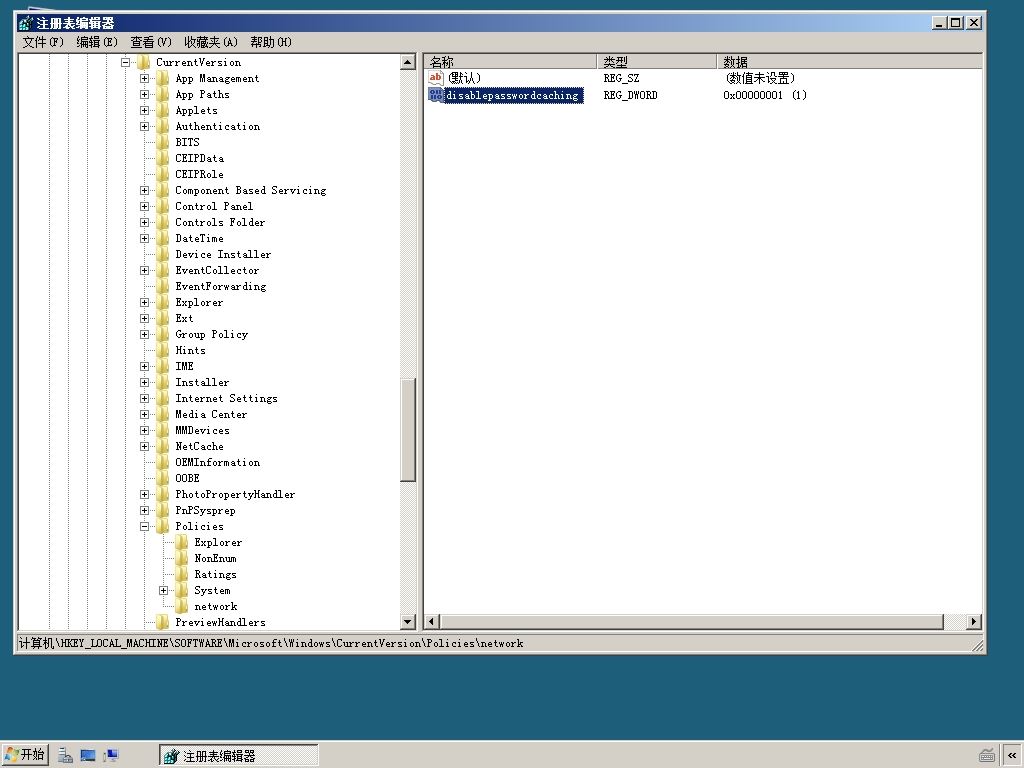The image size is (1024, 768).
Task: Click the 数据 column header
Action: tap(849, 62)
